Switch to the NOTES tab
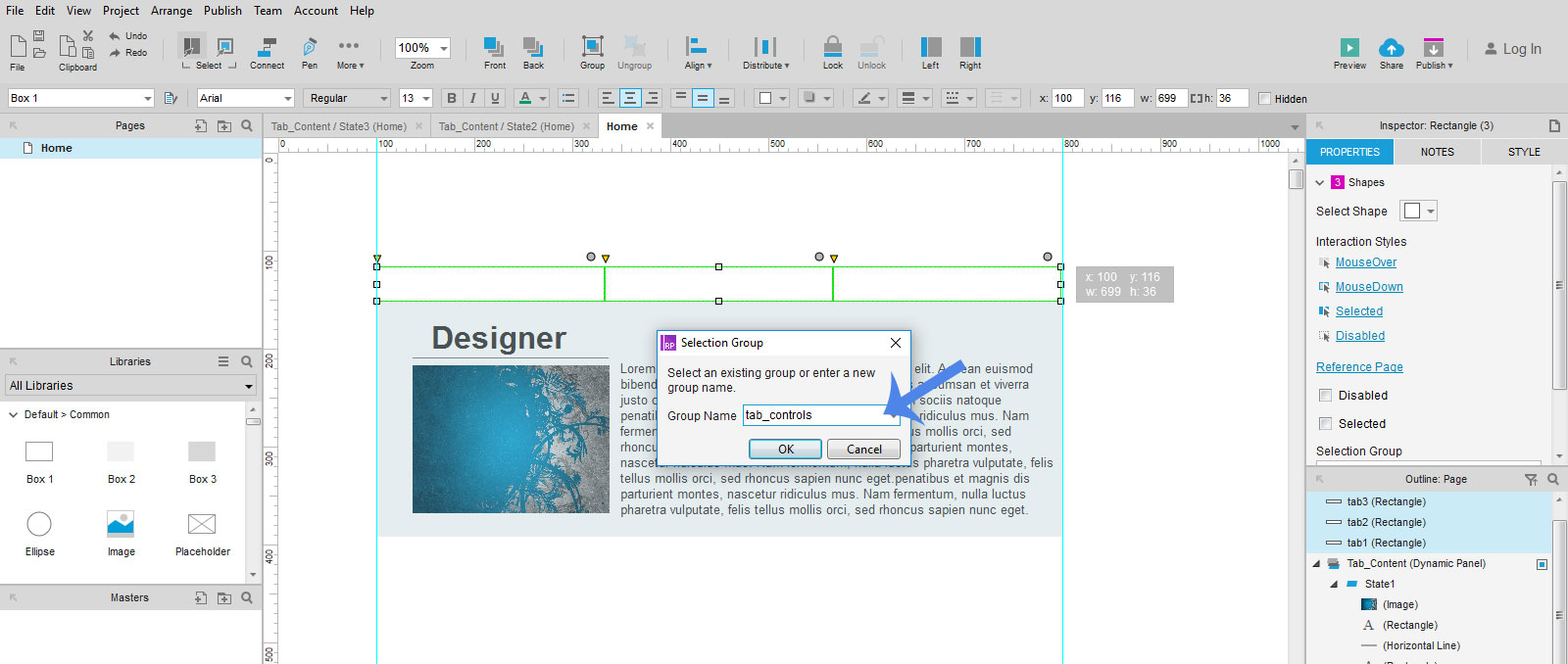Screen dimensions: 1568x664 1438,152
